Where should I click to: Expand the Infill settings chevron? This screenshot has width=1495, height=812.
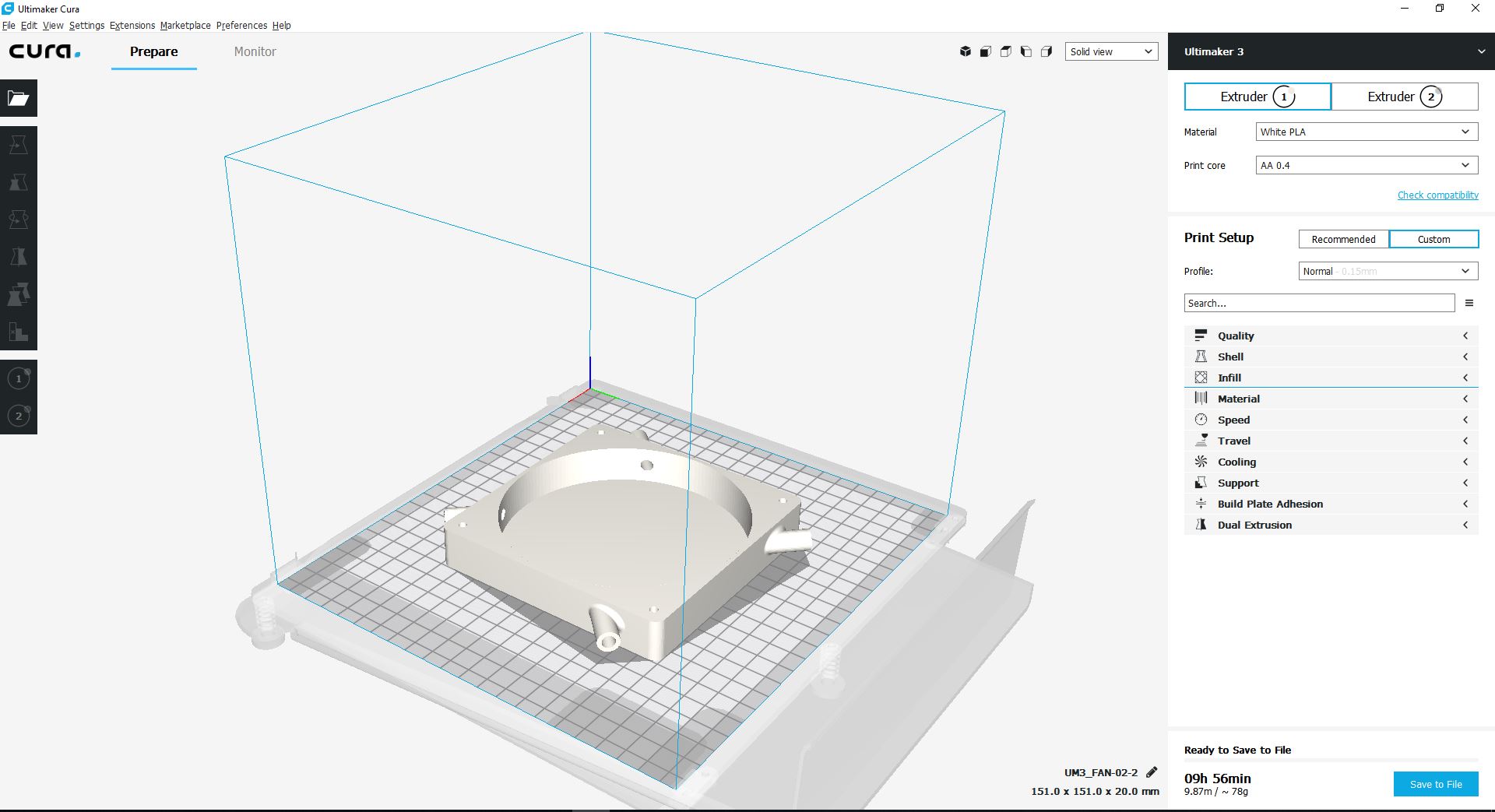click(1465, 378)
